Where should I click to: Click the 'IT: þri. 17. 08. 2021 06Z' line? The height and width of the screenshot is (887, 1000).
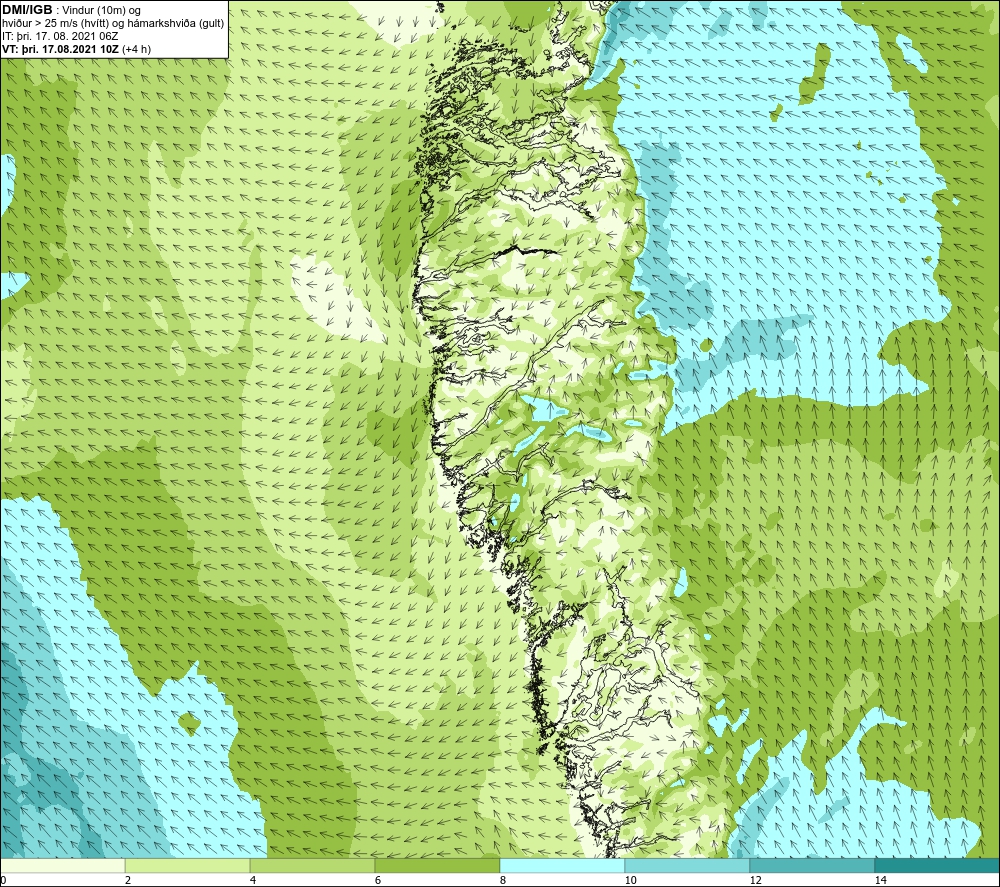[x=60, y=36]
